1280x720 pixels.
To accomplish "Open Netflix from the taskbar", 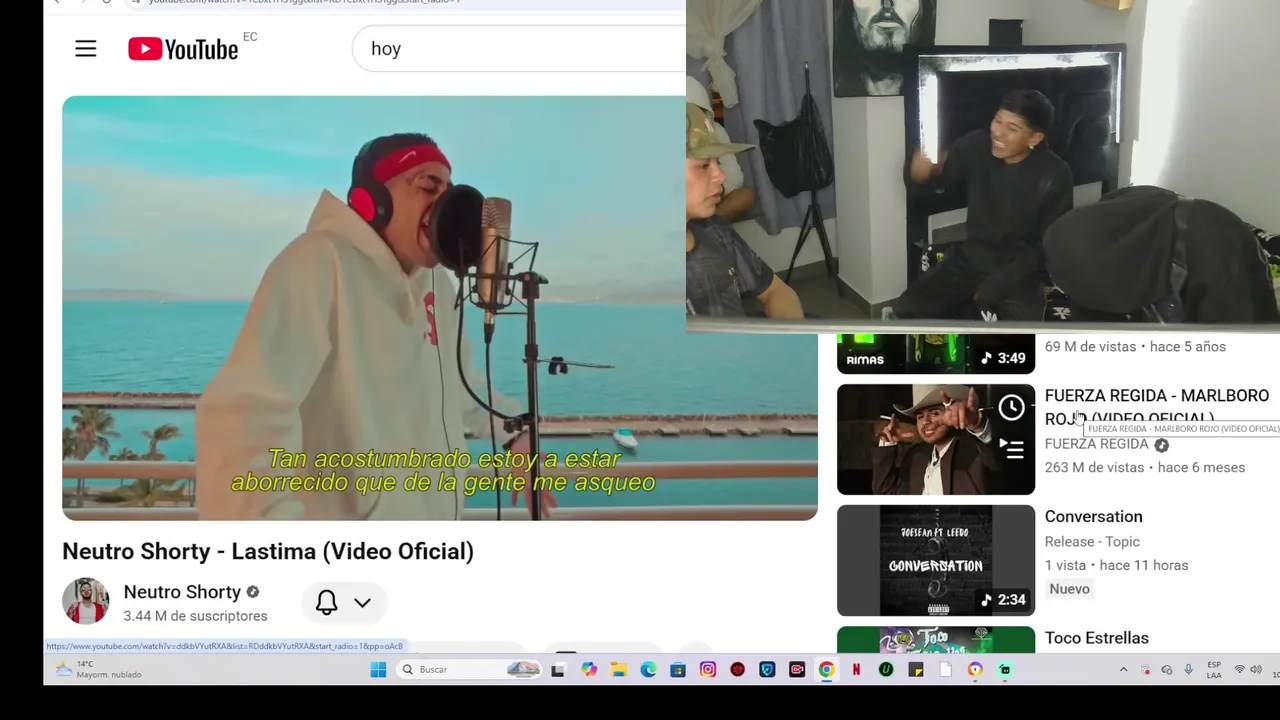I will click(856, 670).
